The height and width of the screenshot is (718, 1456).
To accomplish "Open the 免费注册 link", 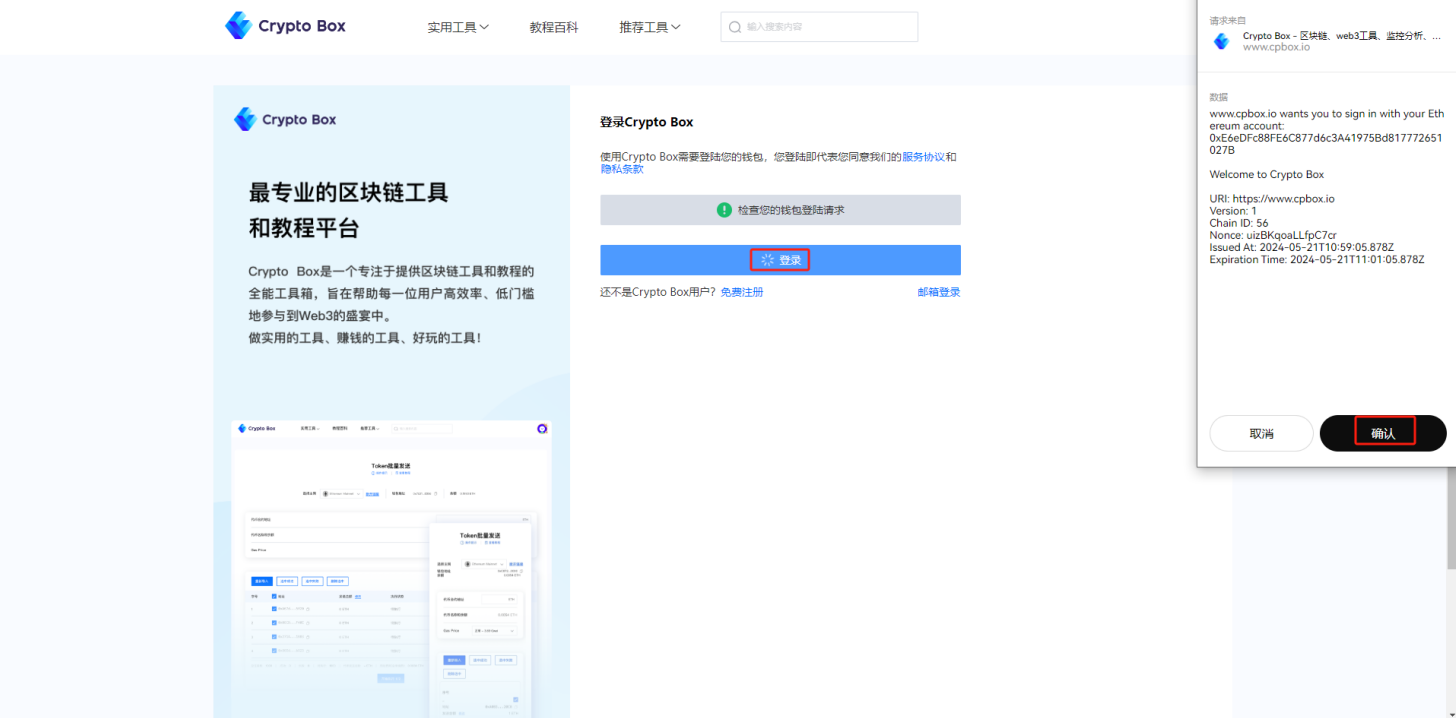I will [x=742, y=292].
